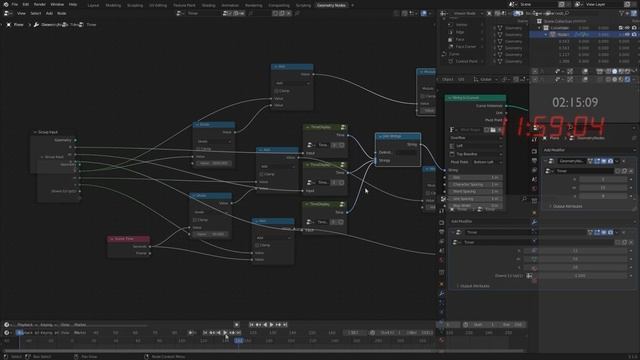Open the File menu
The height and width of the screenshot is (360, 640).
[x=15, y=4]
